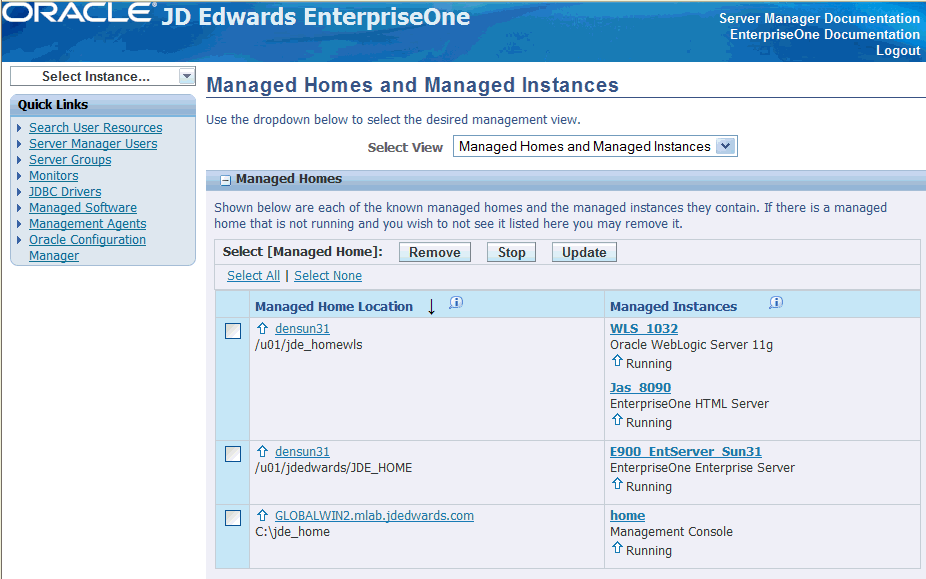Check the box for /u01/jde_homewls managed home
The image size is (926, 579).
click(233, 331)
